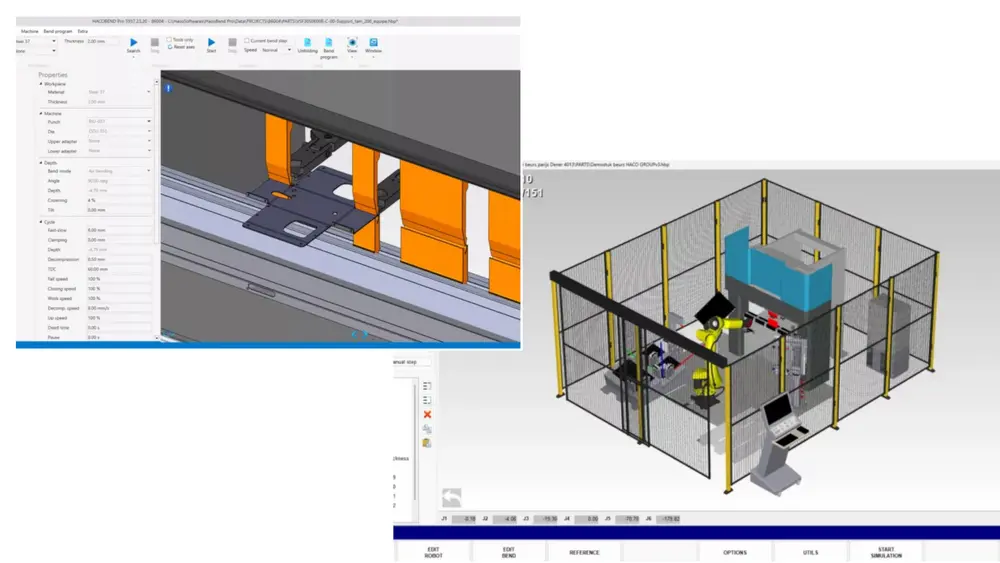Screen dimensions: 1000x563
Task: Open the Extra menu
Action: [x=83, y=31]
